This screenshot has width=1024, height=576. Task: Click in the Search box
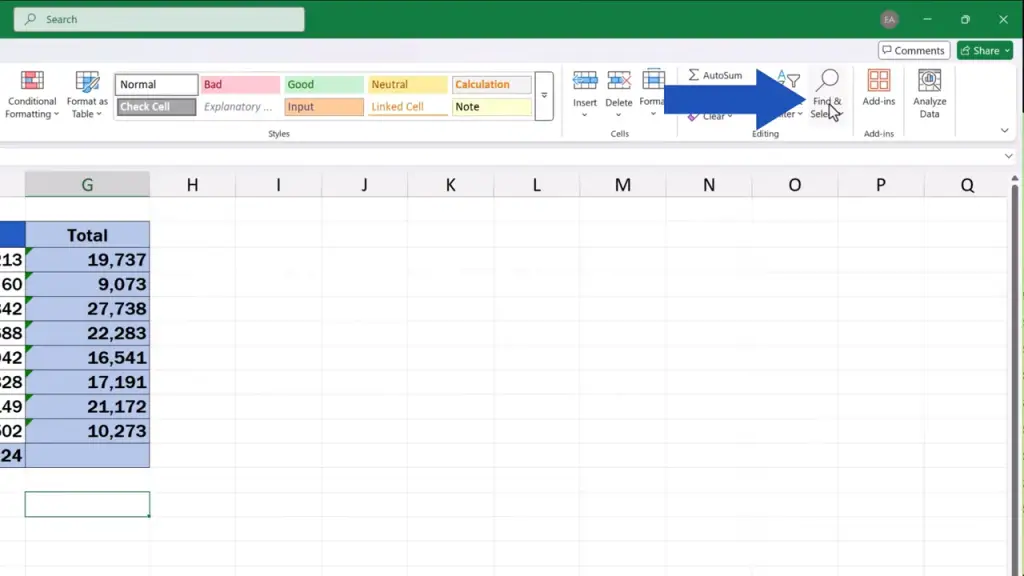pyautogui.click(x=160, y=20)
